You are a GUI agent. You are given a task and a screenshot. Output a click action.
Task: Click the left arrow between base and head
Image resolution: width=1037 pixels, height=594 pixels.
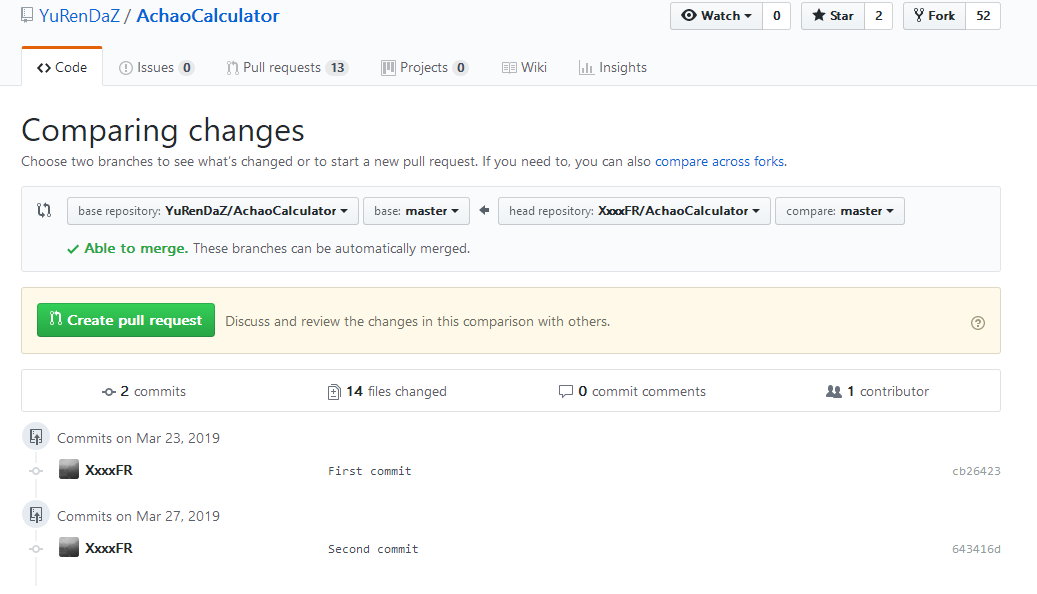click(484, 210)
